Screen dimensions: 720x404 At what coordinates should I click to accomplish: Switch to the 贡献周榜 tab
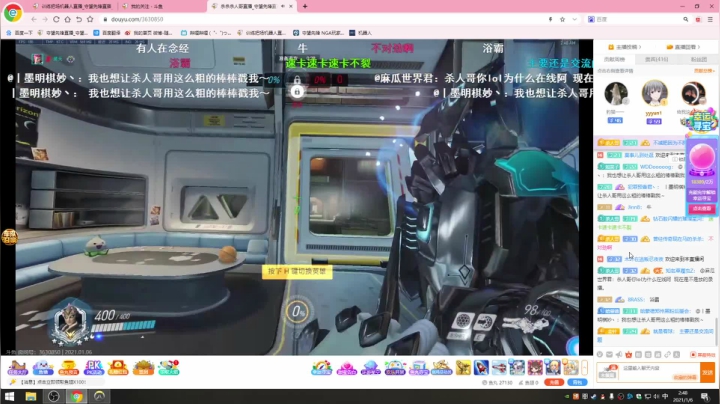point(614,59)
